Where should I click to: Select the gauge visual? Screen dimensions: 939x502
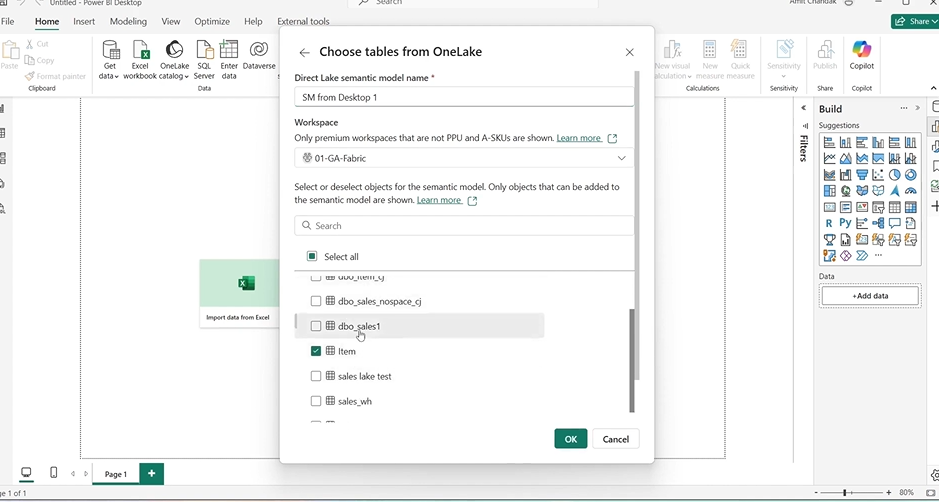(910, 191)
